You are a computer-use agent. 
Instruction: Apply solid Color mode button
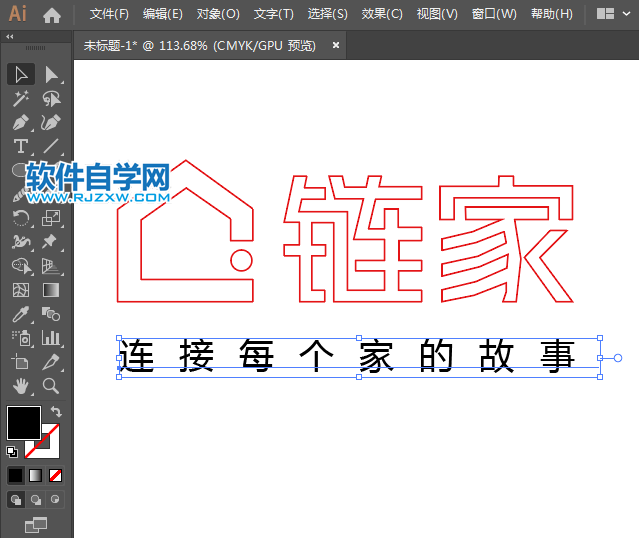[x=16, y=475]
